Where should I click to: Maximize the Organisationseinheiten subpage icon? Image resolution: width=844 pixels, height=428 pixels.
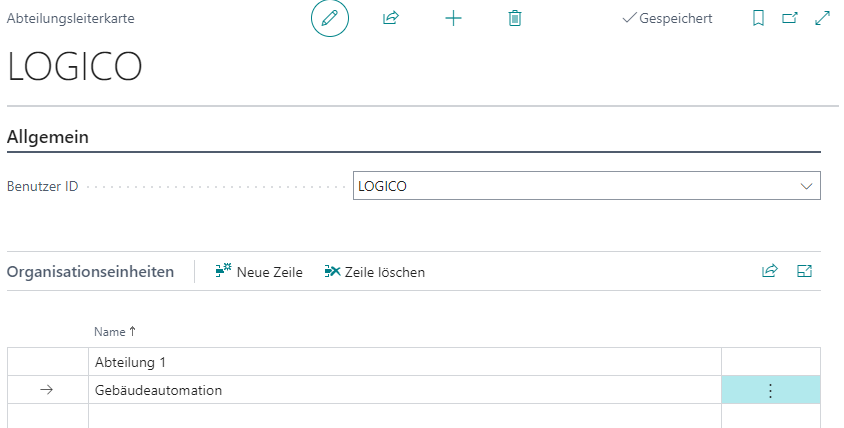(804, 271)
